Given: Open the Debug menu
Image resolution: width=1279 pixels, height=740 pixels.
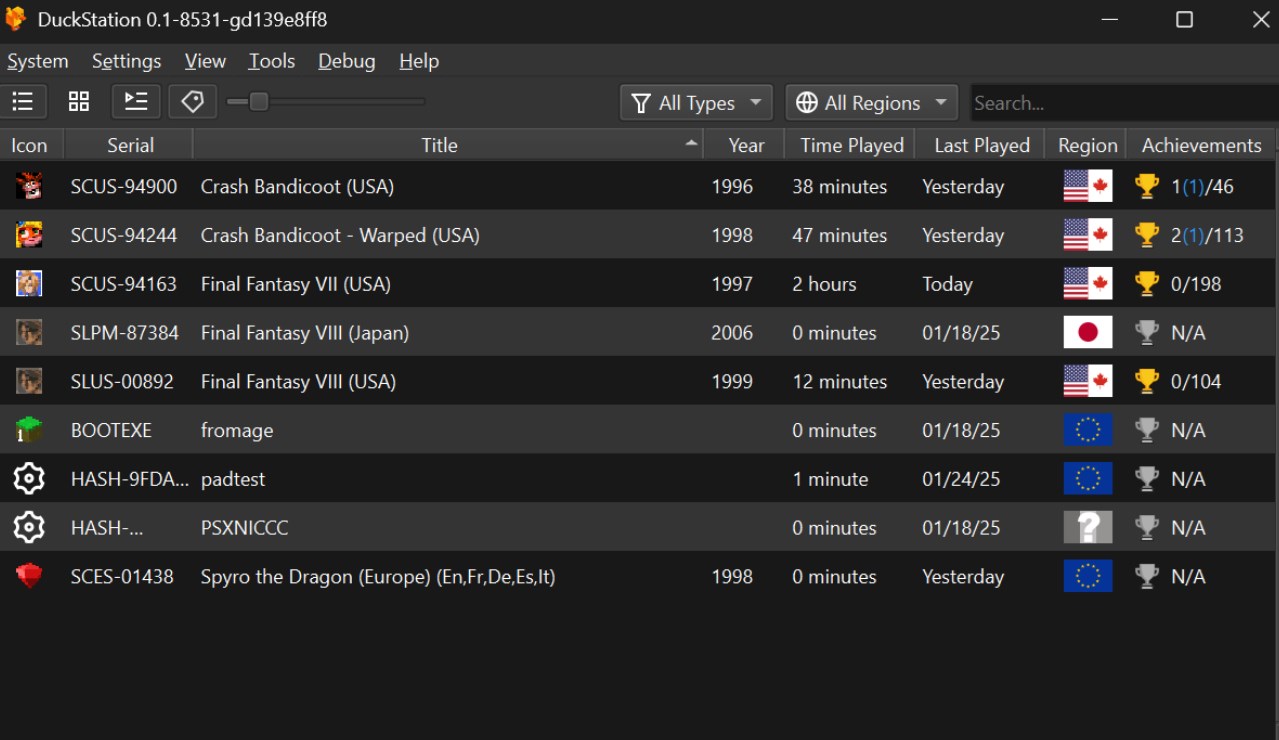Looking at the screenshot, I should tap(347, 61).
